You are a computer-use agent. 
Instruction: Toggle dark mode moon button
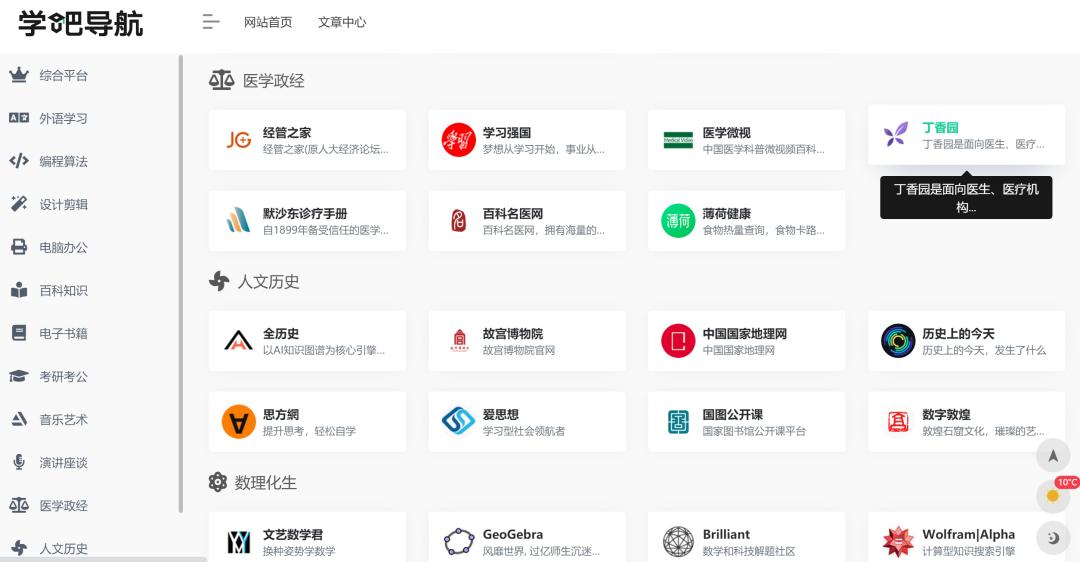(x=1053, y=538)
